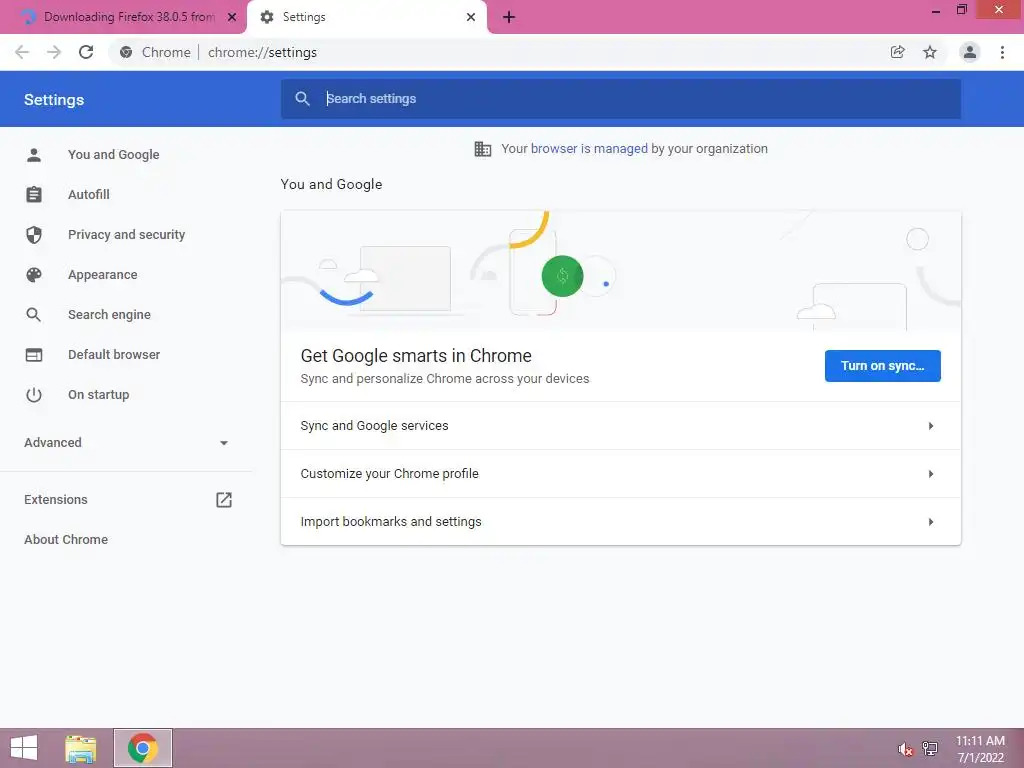
Task: Open File Explorer from taskbar
Action: click(x=81, y=748)
